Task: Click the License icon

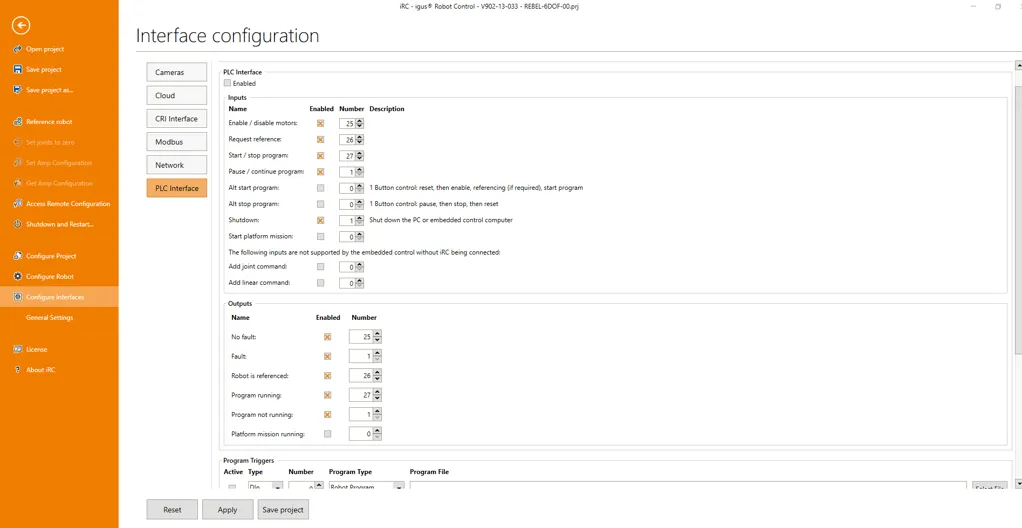Action: 18,349
